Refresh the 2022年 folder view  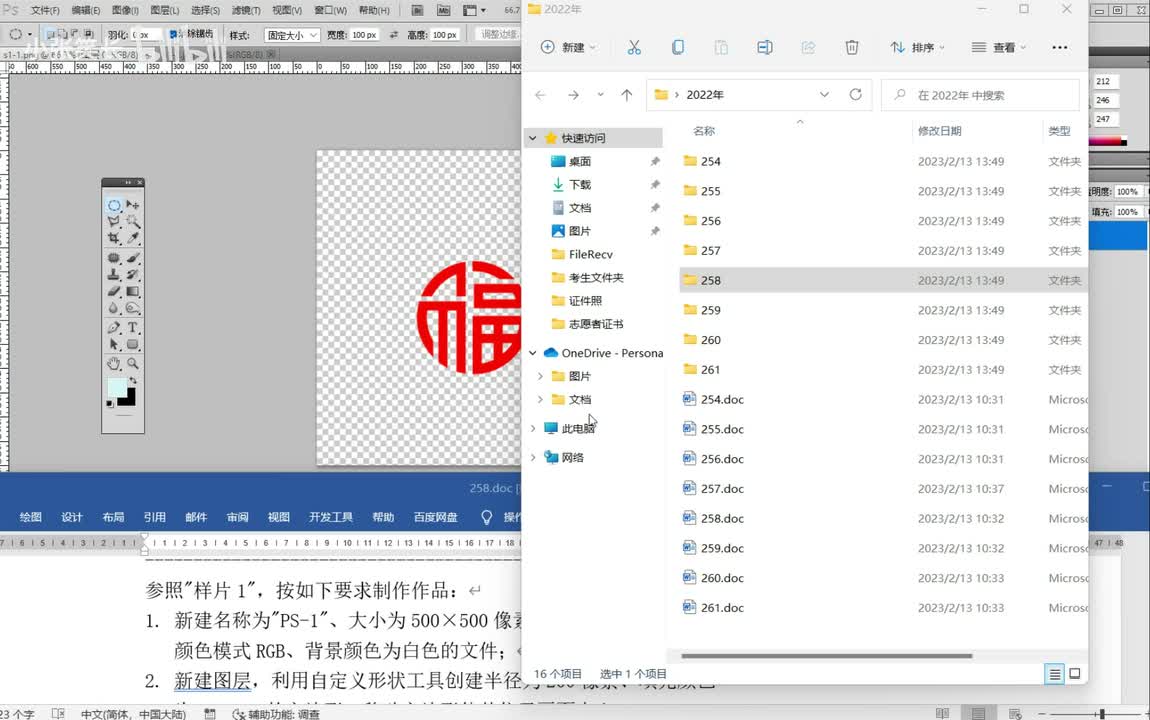pos(855,95)
